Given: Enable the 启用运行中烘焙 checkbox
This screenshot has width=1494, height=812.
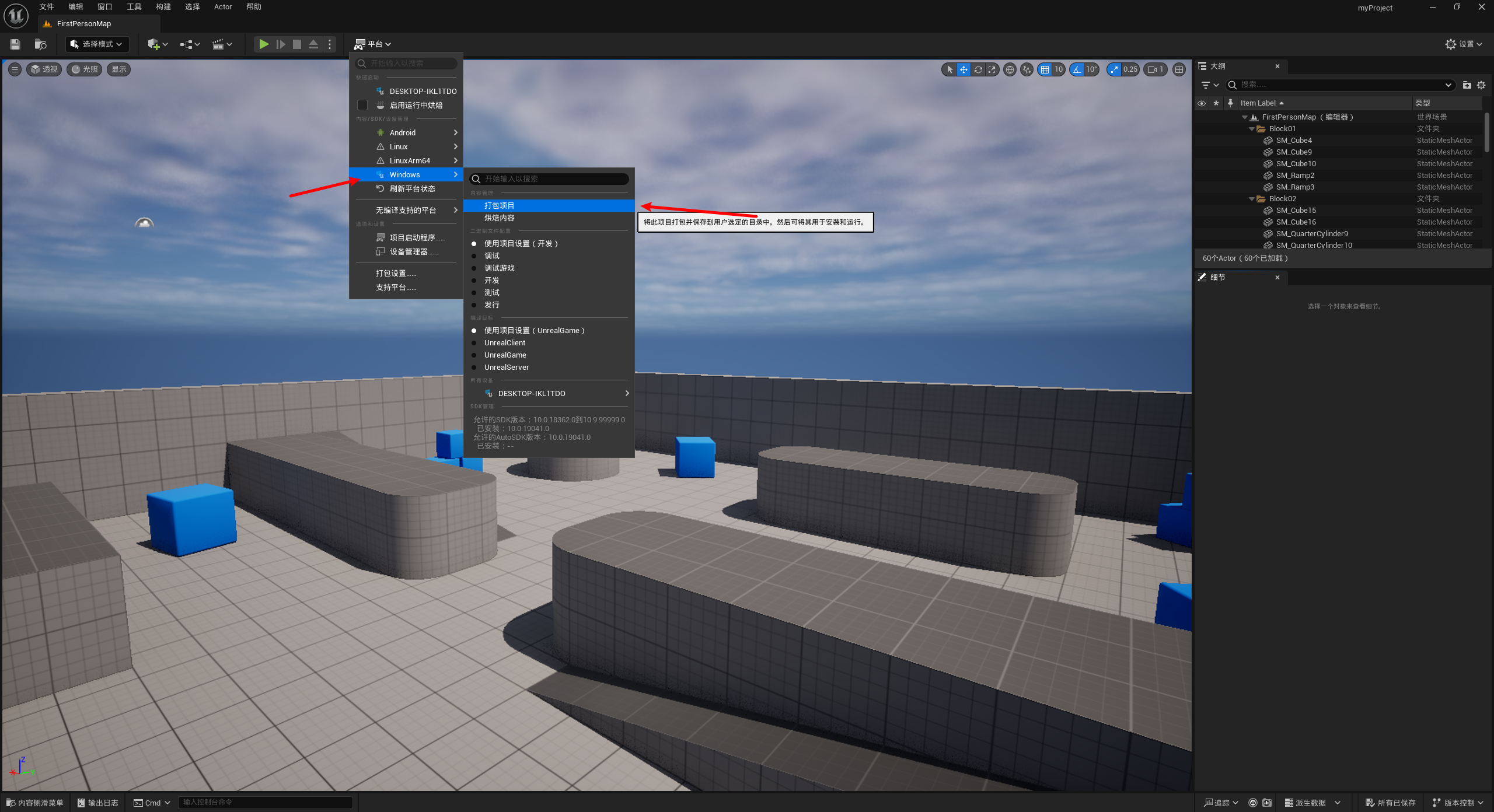Looking at the screenshot, I should coord(362,105).
